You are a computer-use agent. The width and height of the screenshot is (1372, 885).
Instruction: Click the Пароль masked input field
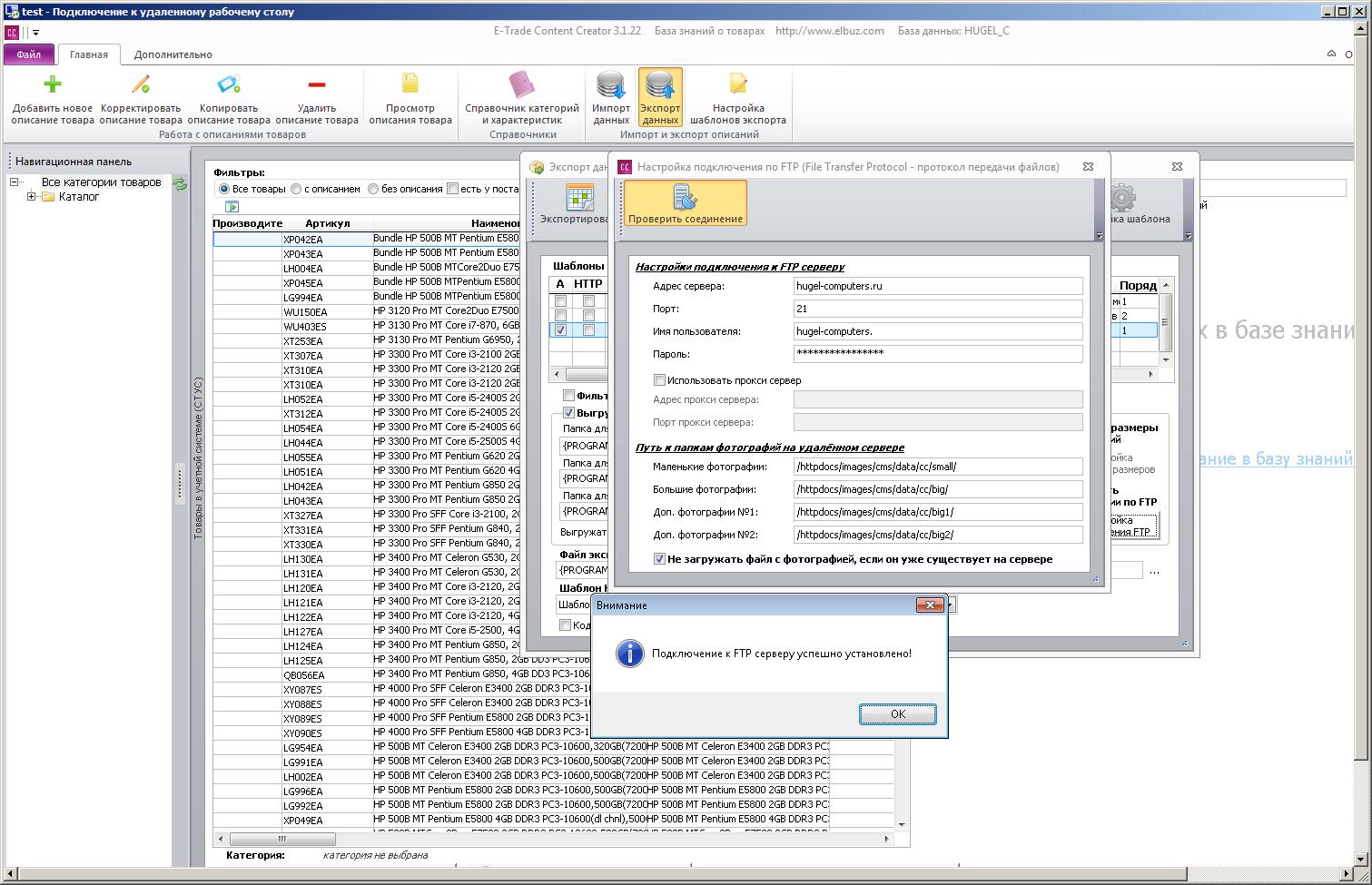tap(938, 354)
